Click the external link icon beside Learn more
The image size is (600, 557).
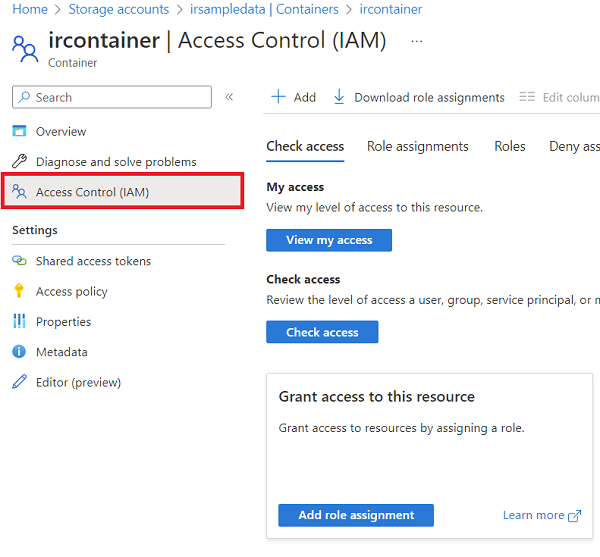tap(574, 516)
